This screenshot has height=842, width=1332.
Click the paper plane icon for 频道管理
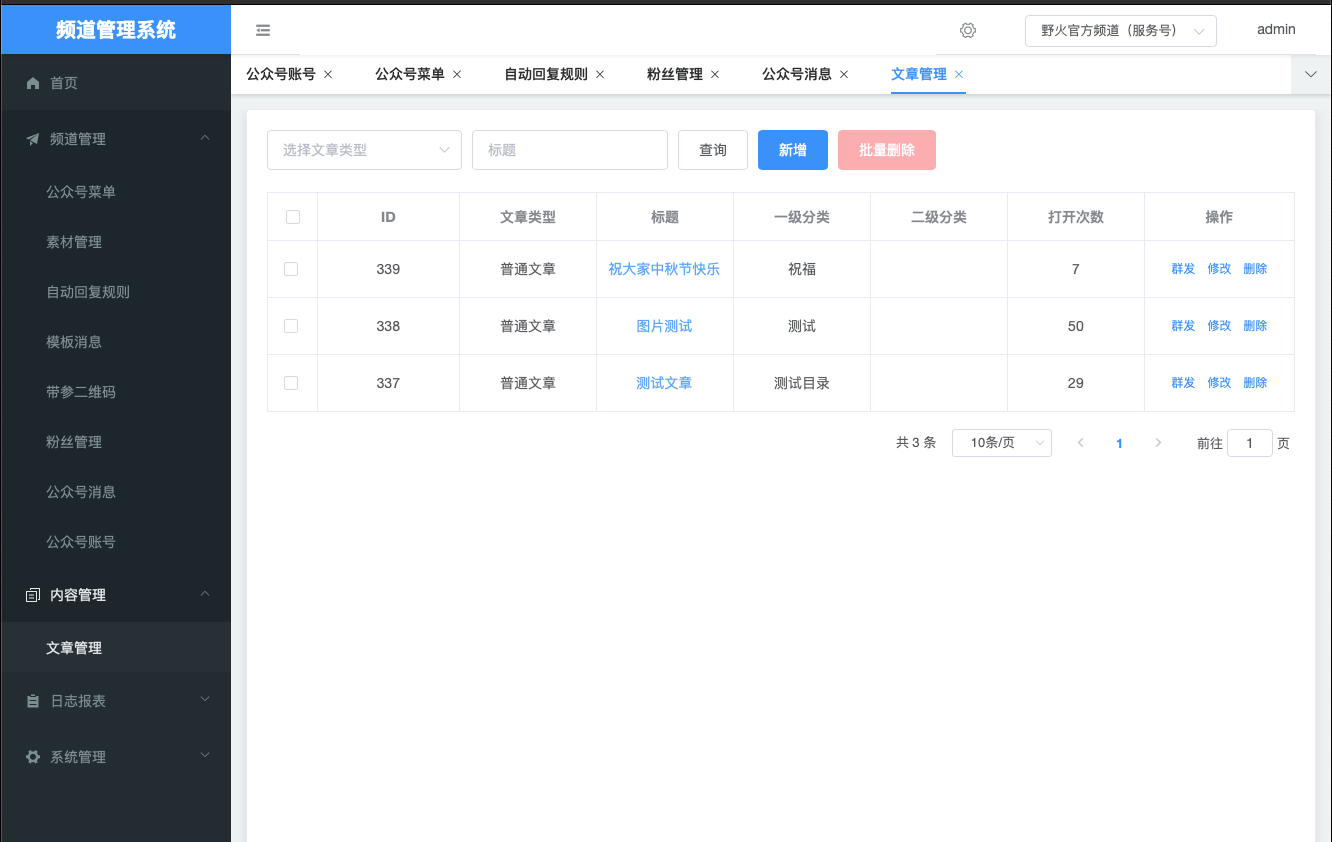[33, 139]
